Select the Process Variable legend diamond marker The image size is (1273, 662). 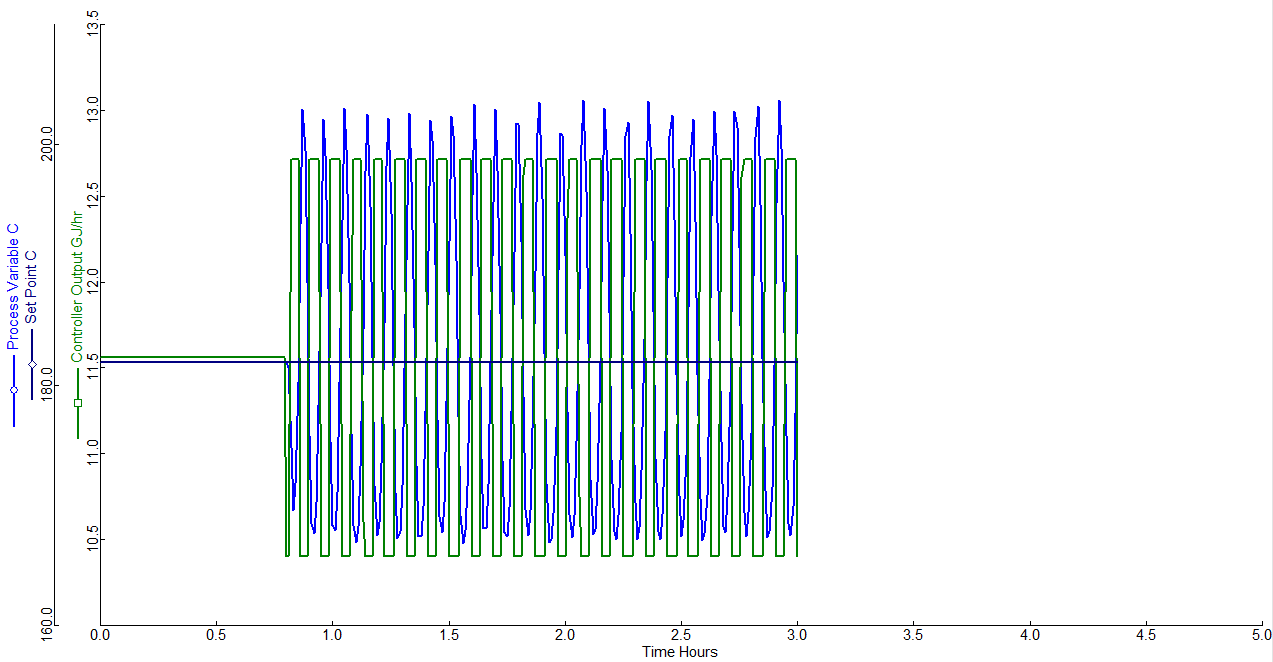[x=14, y=390]
